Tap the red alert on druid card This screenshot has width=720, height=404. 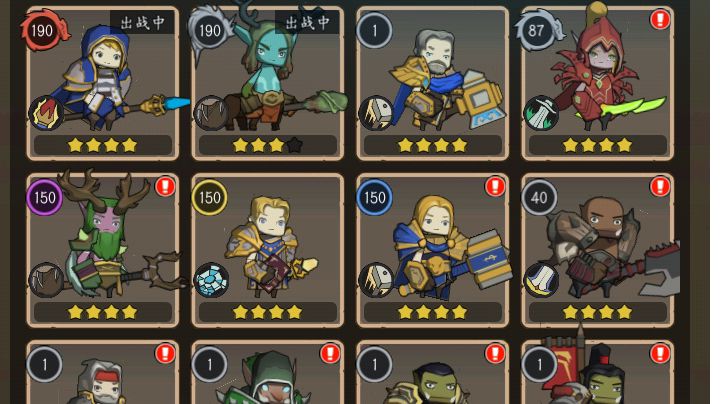coord(165,186)
